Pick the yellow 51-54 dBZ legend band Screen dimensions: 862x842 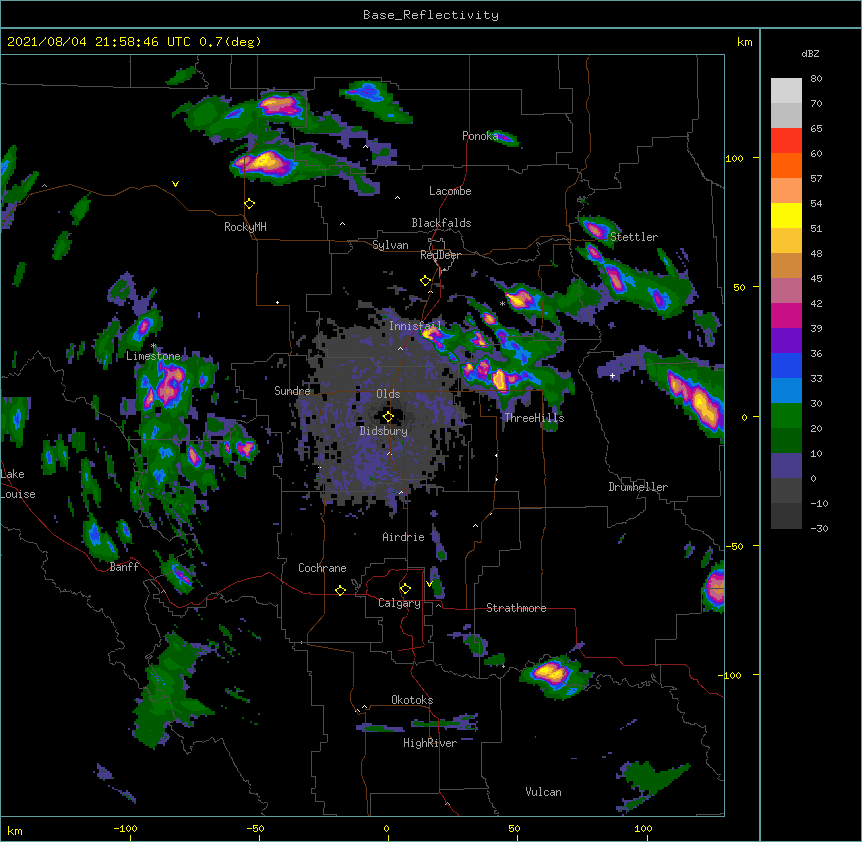[786, 216]
